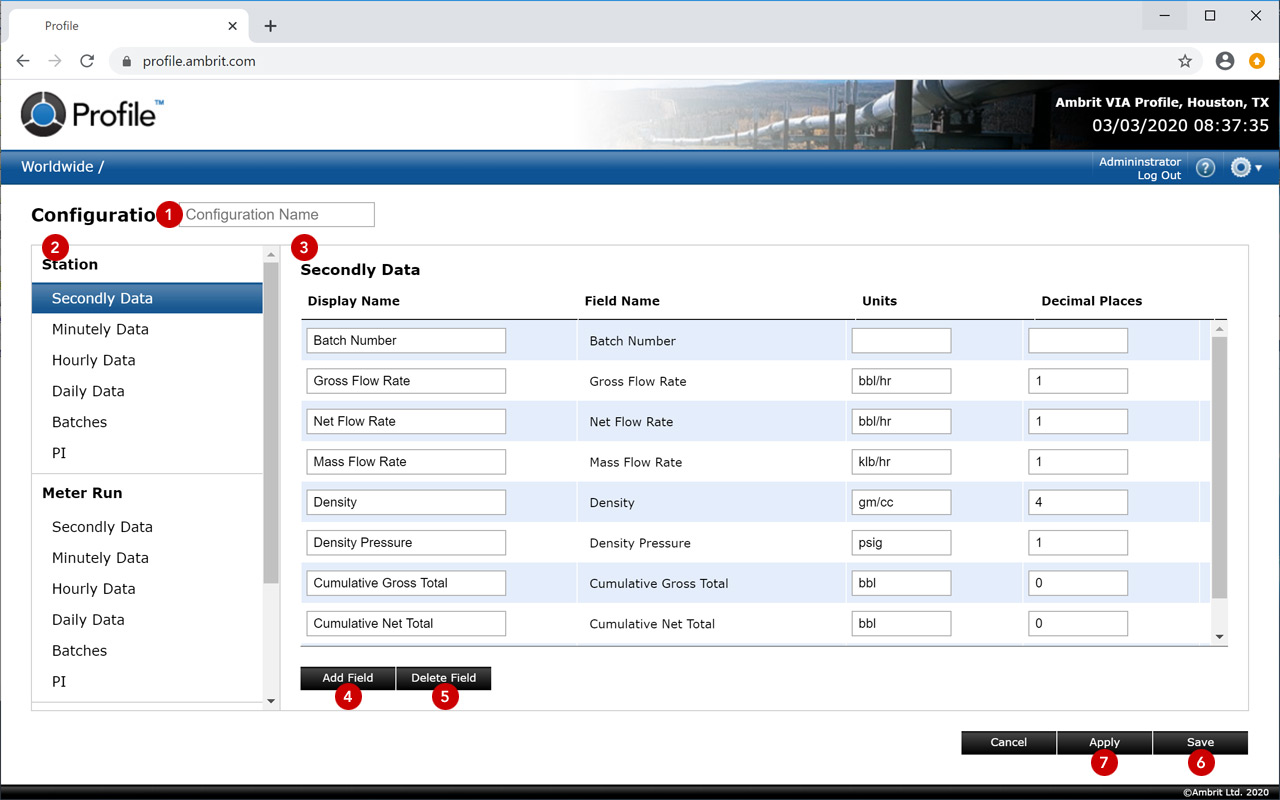Go back to previous page
Viewport: 1280px width, 800px height.
pos(23,61)
